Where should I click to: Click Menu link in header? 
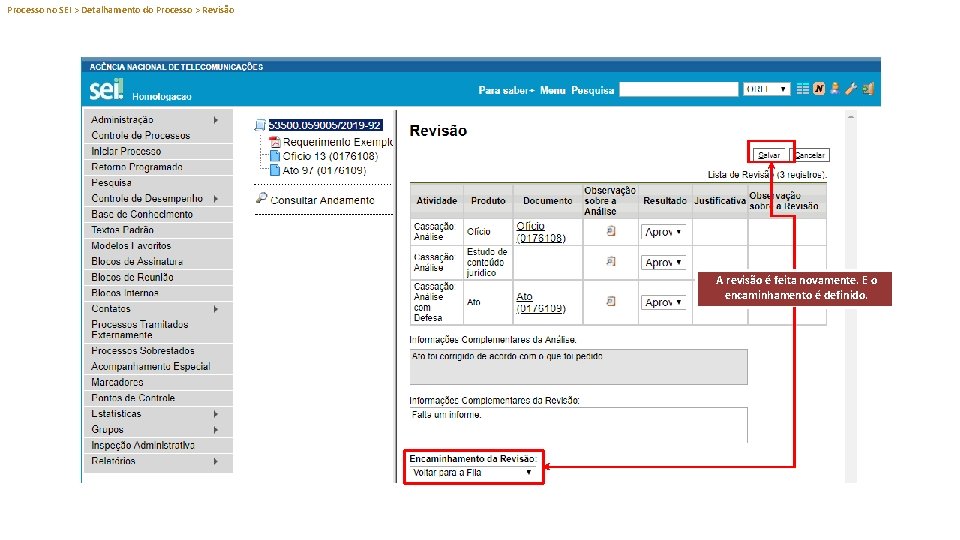coord(552,90)
